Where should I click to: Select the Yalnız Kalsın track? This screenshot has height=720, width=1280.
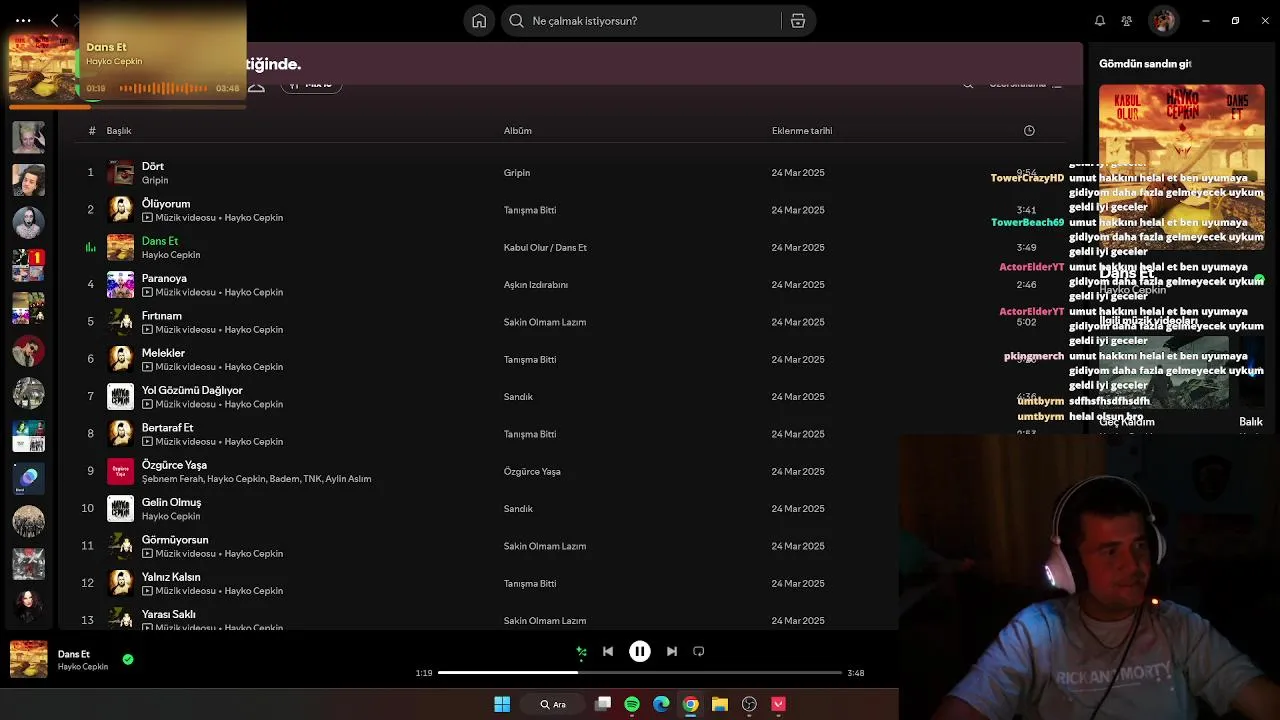tap(171, 577)
